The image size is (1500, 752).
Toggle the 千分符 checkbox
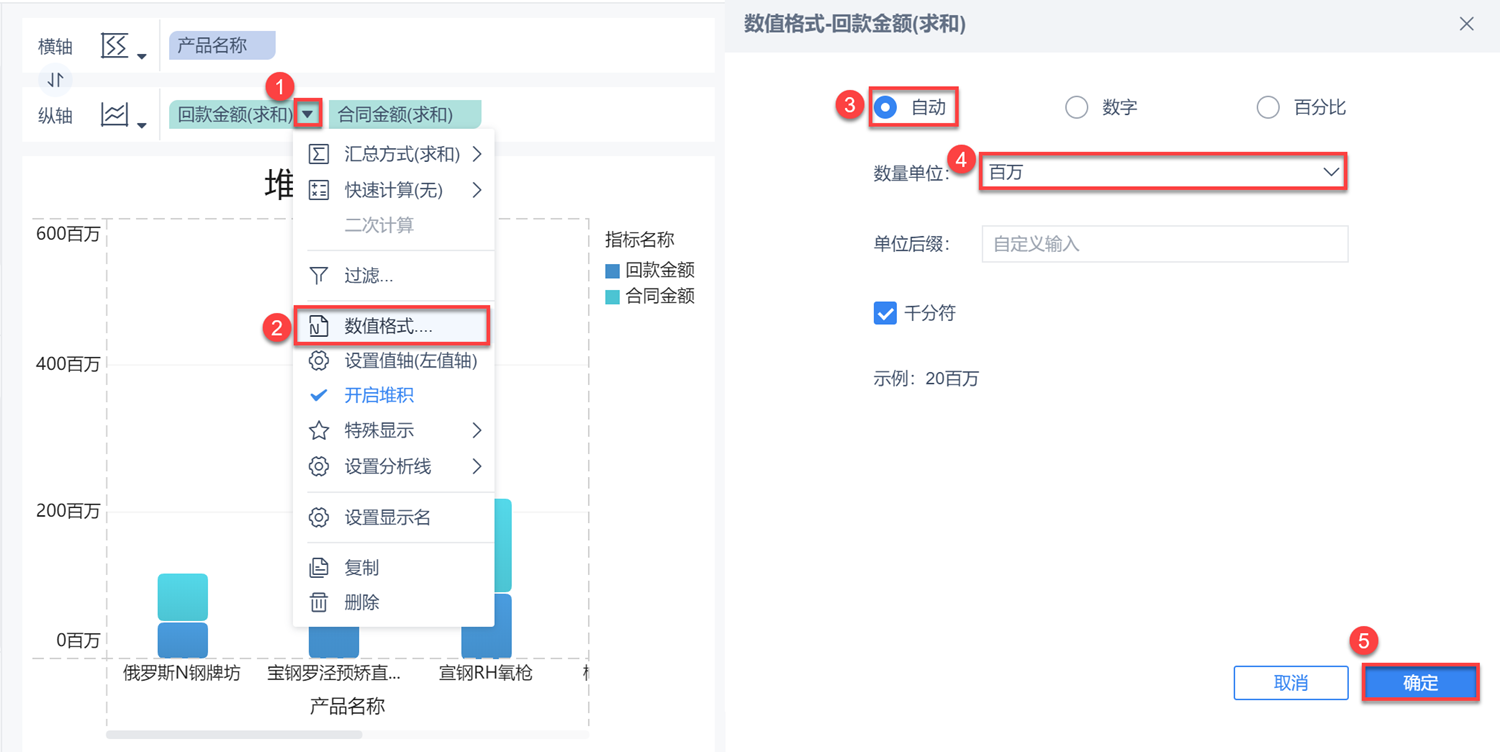tap(885, 313)
